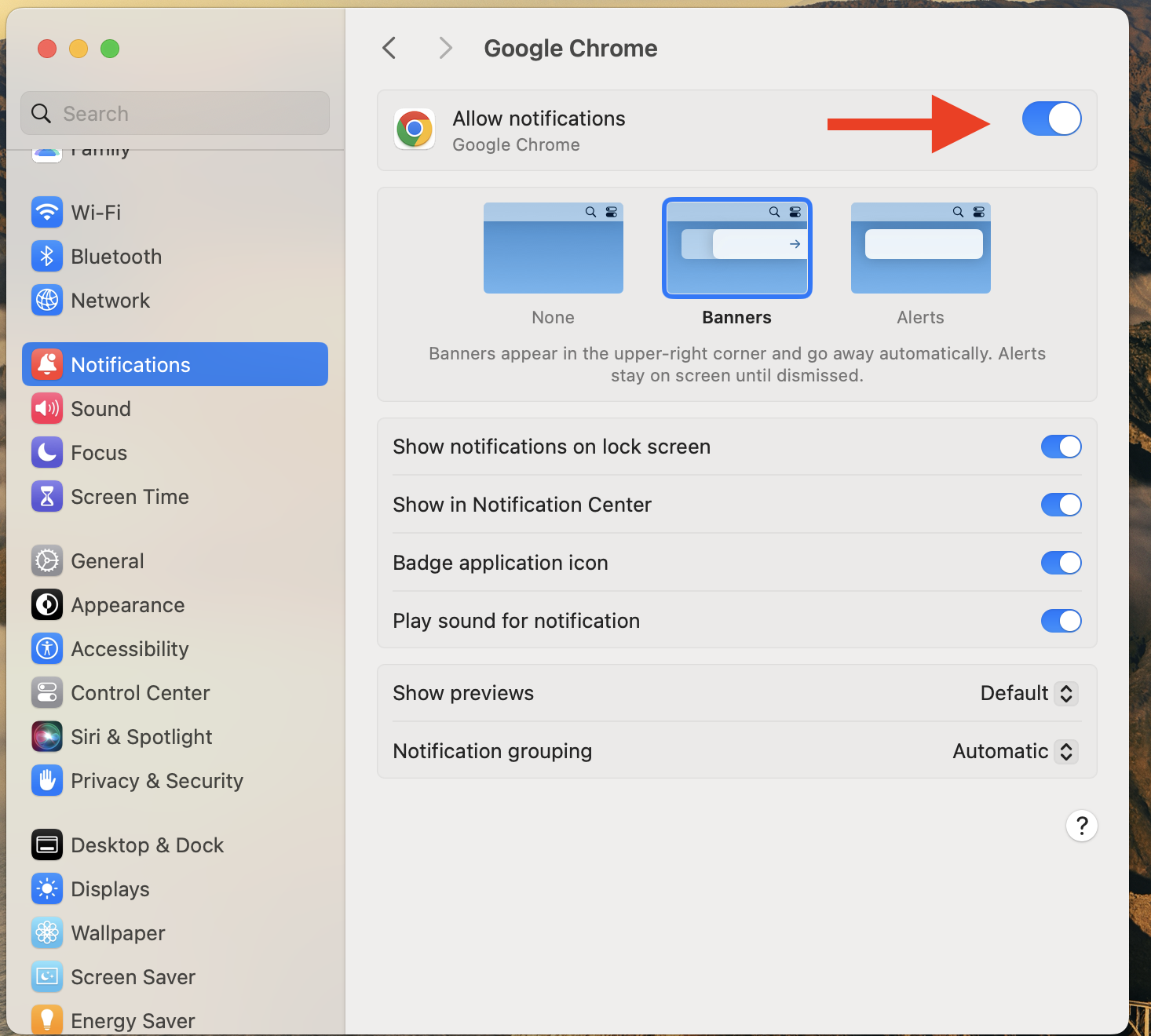The height and width of the screenshot is (1036, 1151).
Task: Click the Google Chrome app icon
Action: [x=415, y=129]
